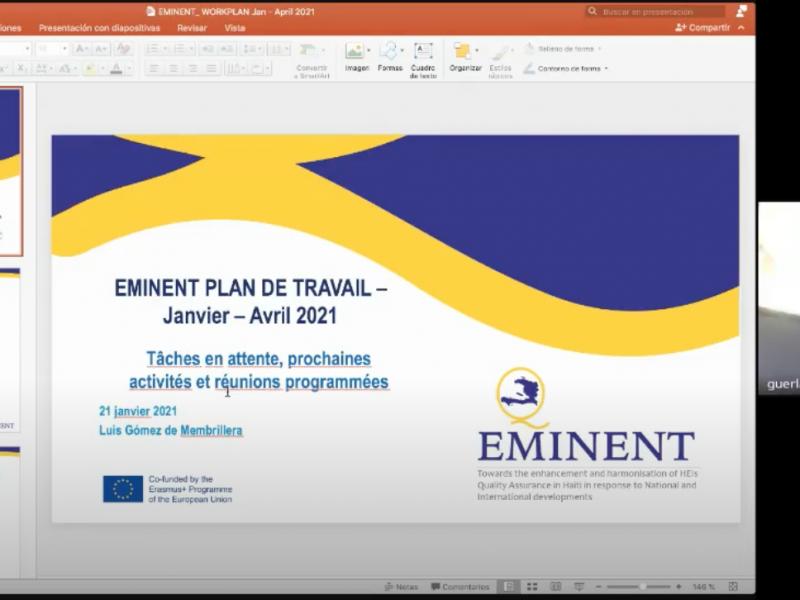Open the align text vertical dropdown

tap(260, 68)
